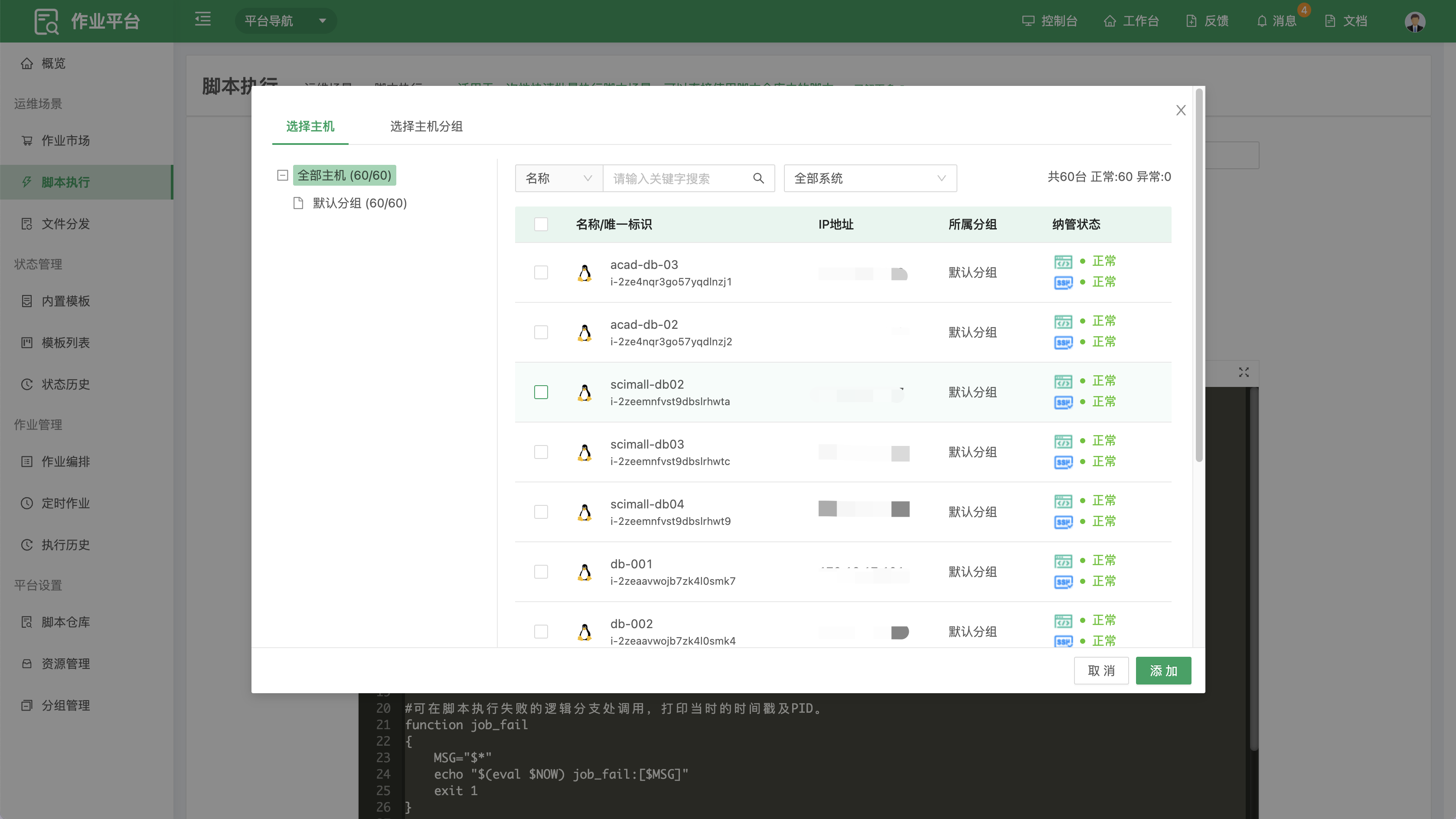Click the host name acad-db-02
1456x819 pixels.
point(644,324)
